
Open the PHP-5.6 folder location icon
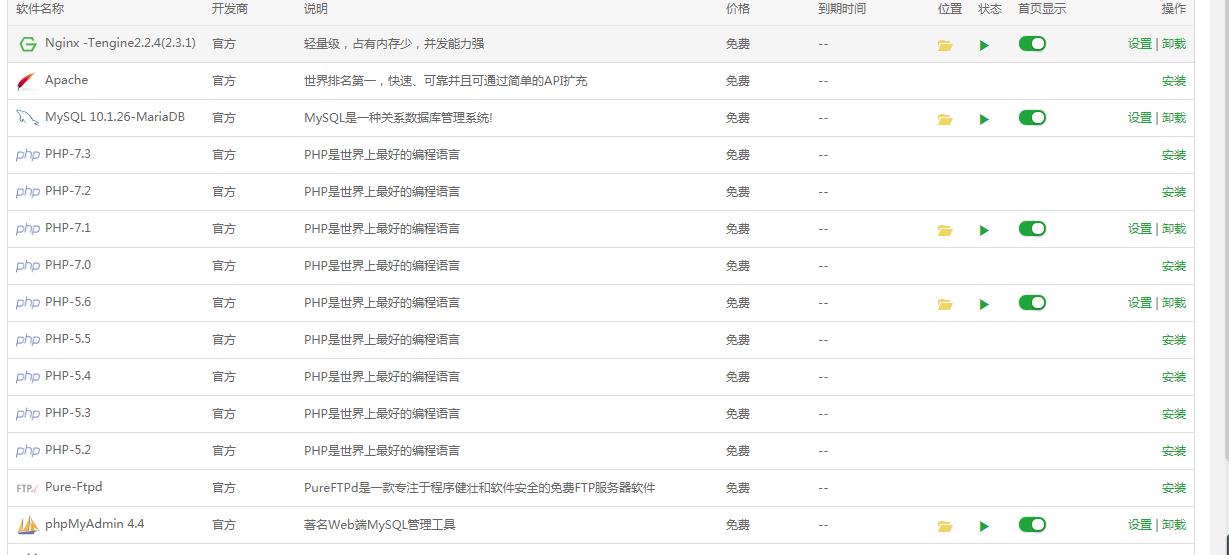945,304
